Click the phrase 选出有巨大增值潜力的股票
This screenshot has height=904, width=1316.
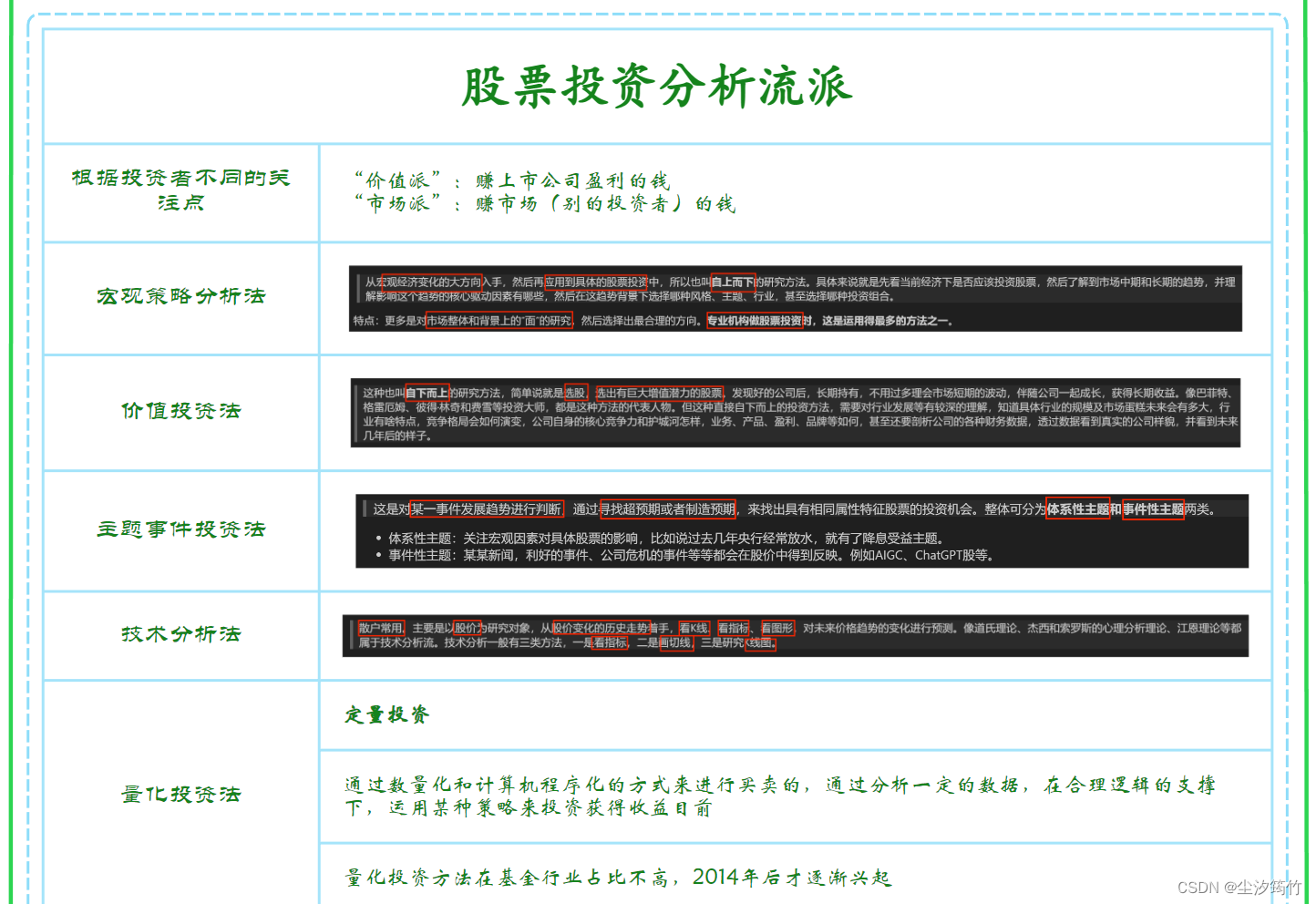(659, 393)
